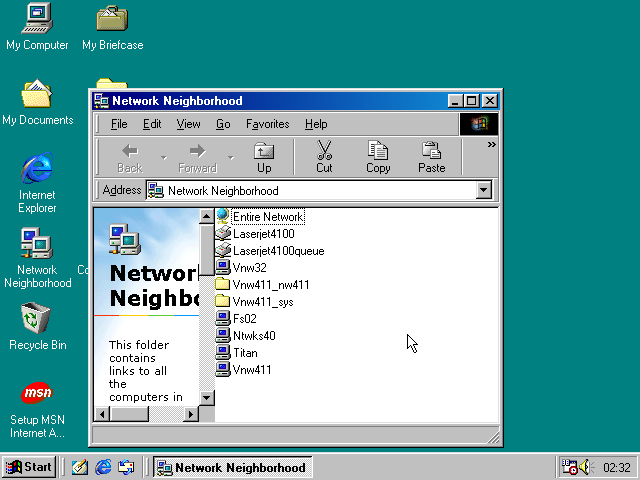Show more toolbar buttons chevron
The image size is (640, 480).
[x=491, y=144]
